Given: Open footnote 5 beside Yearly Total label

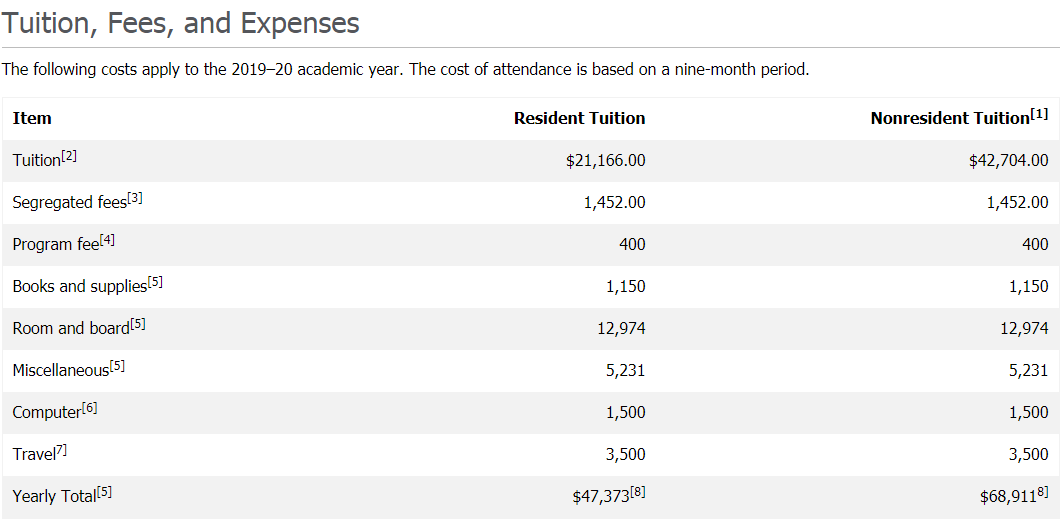Looking at the screenshot, I should (x=105, y=492).
